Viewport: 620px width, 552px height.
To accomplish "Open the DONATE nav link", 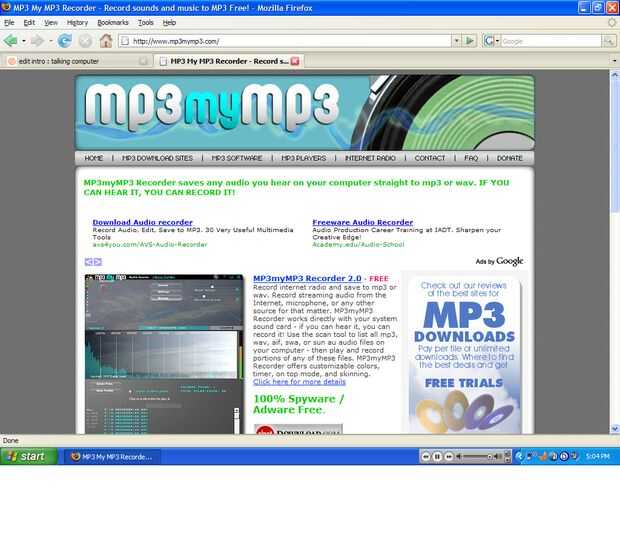I will click(510, 158).
